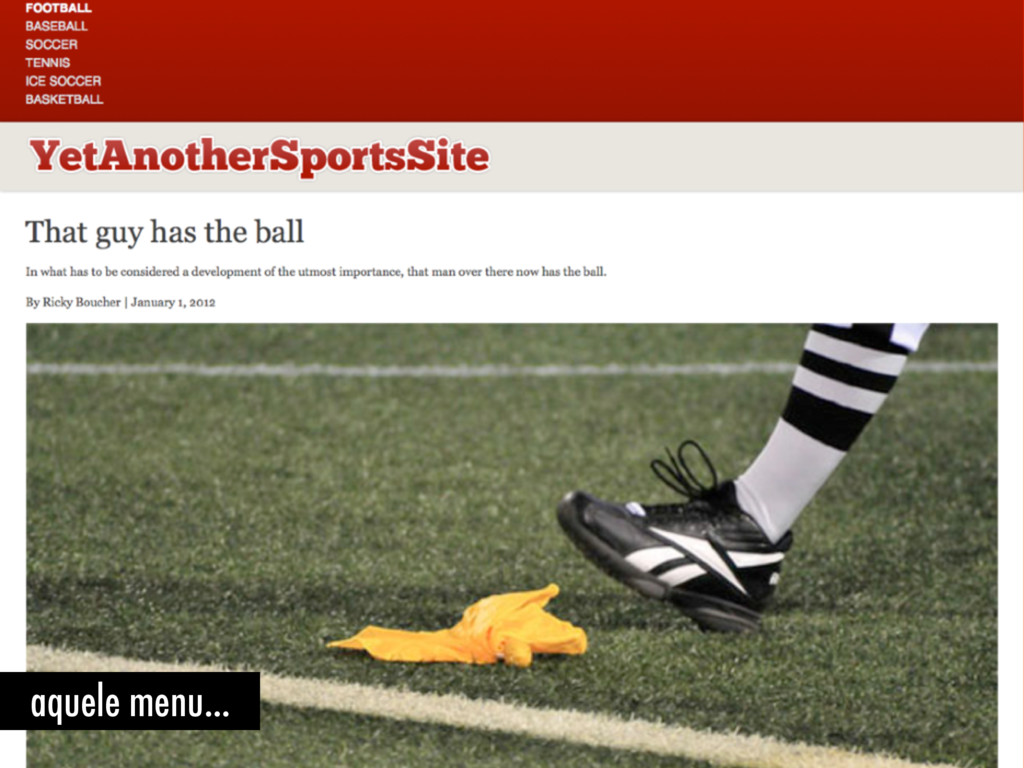Click the January 1, 2012 date
Viewport: 1024px width, 768px height.
[173, 302]
